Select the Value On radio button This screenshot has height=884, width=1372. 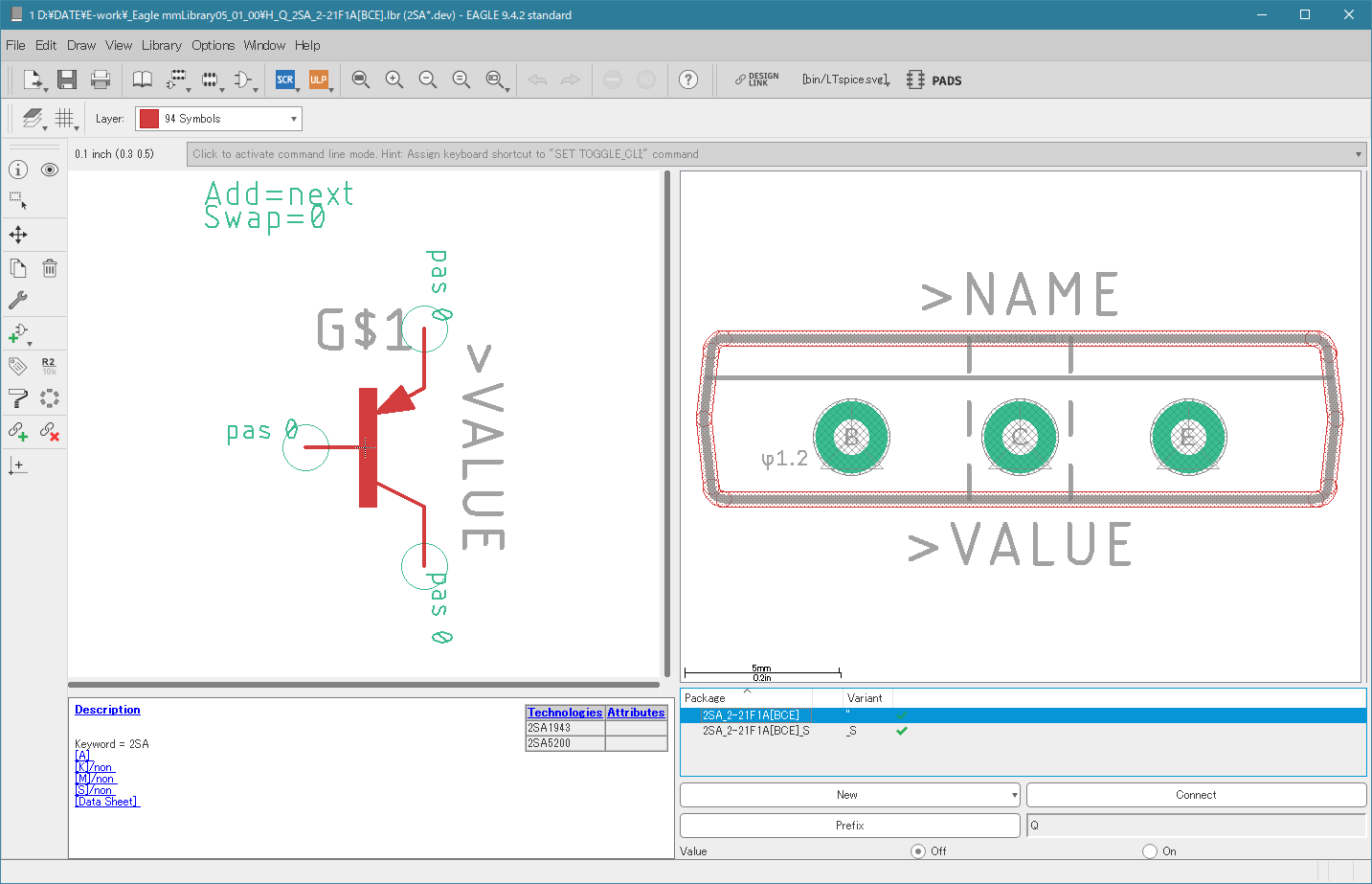click(x=1150, y=851)
